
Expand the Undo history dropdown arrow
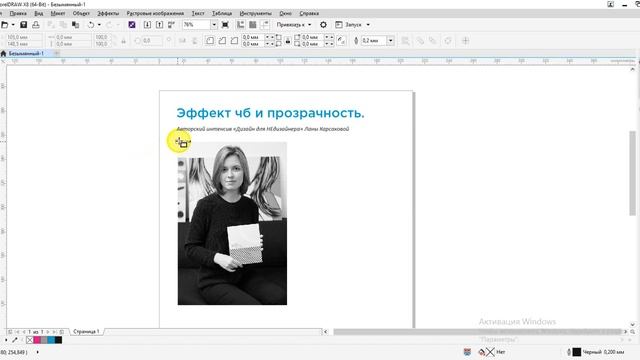pos(99,25)
